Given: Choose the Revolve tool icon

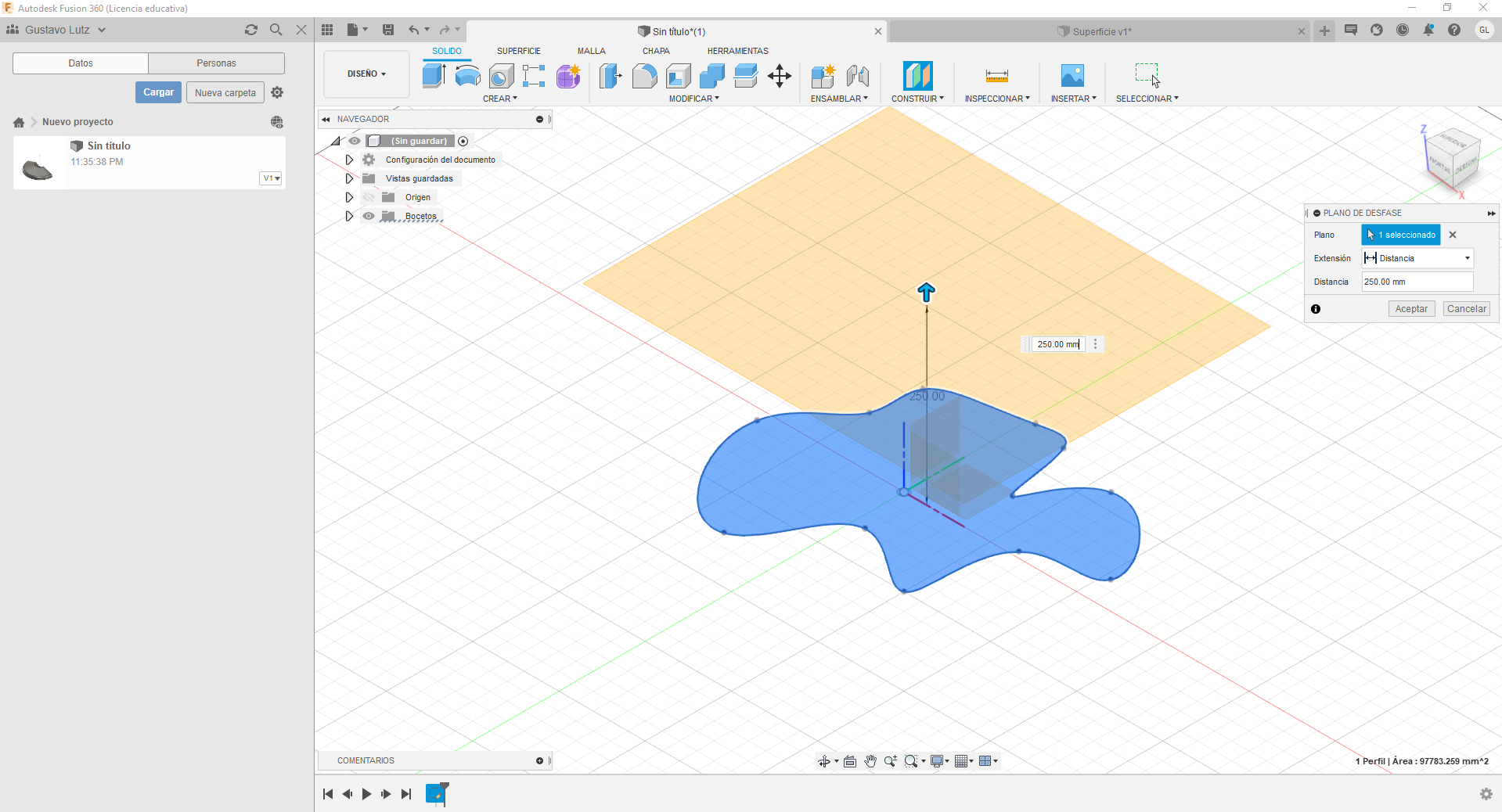Looking at the screenshot, I should (468, 76).
